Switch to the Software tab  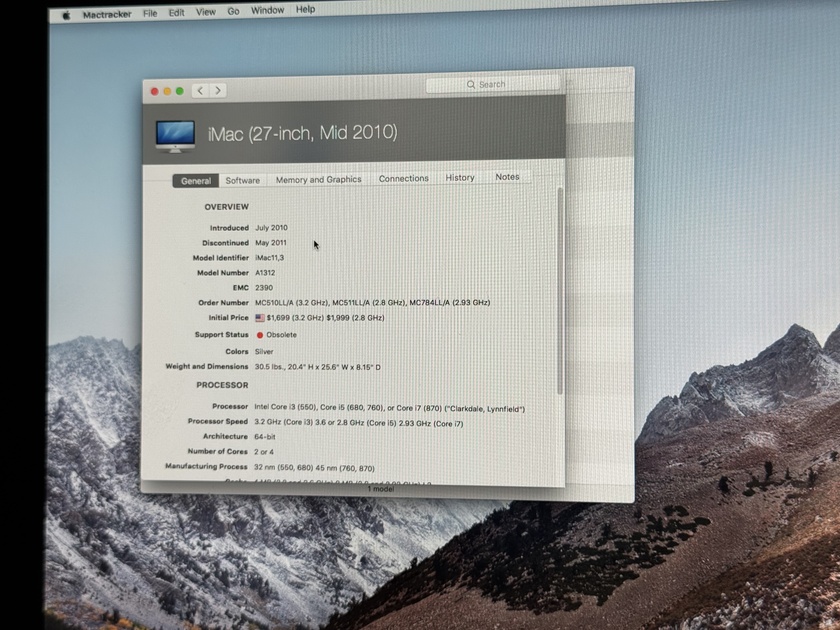[242, 180]
